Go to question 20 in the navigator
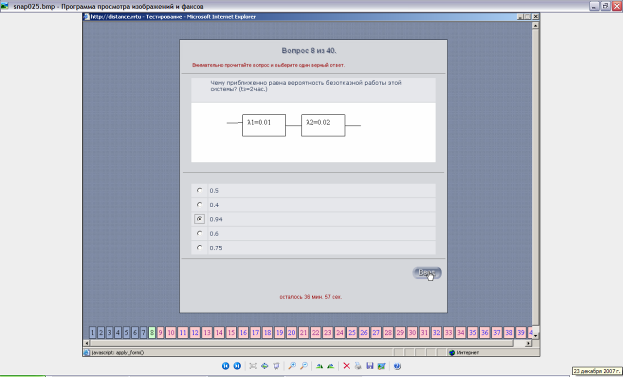Viewport: 623px width, 377px height. [x=291, y=333]
